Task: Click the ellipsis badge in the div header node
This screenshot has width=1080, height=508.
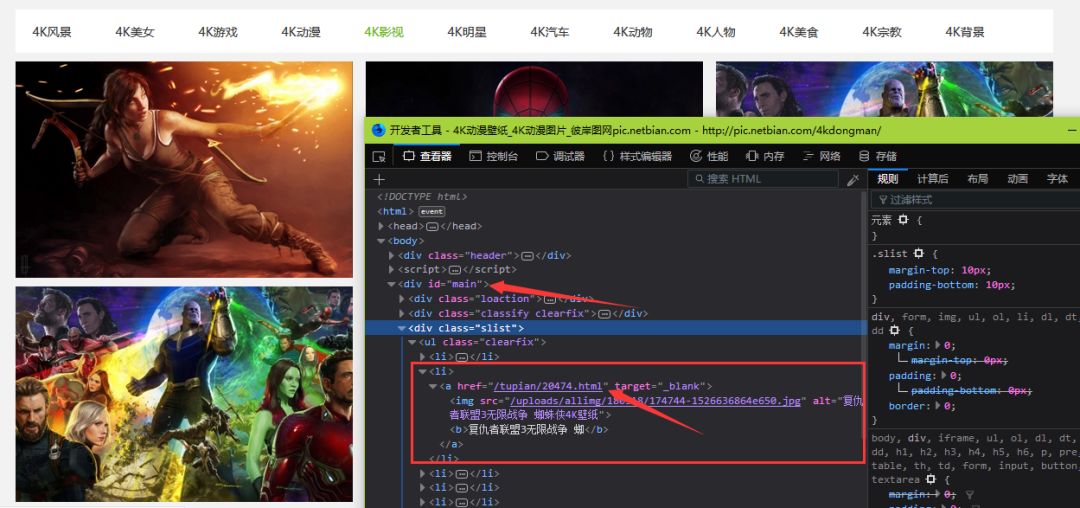Action: 528,255
